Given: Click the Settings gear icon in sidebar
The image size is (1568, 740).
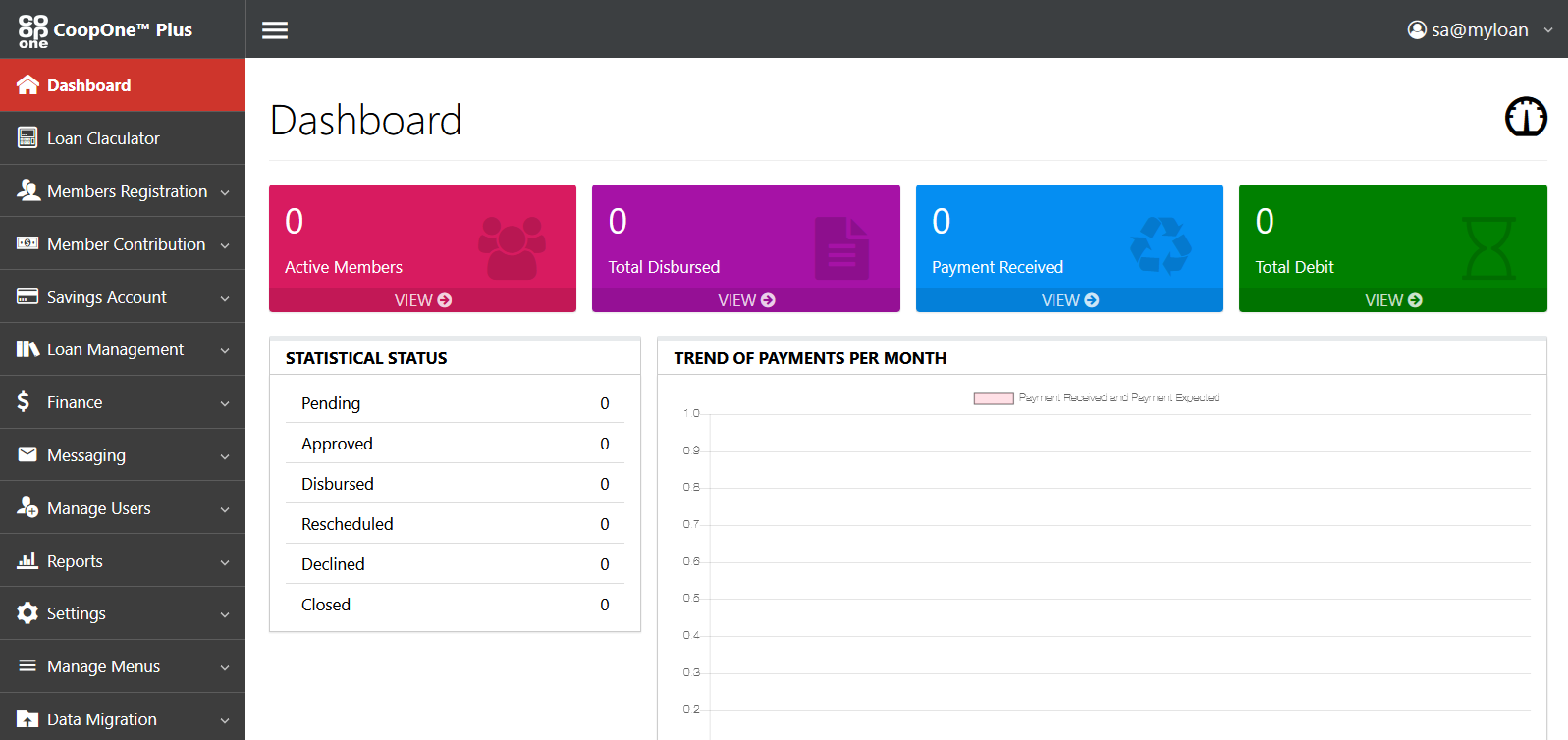Looking at the screenshot, I should coord(27,613).
